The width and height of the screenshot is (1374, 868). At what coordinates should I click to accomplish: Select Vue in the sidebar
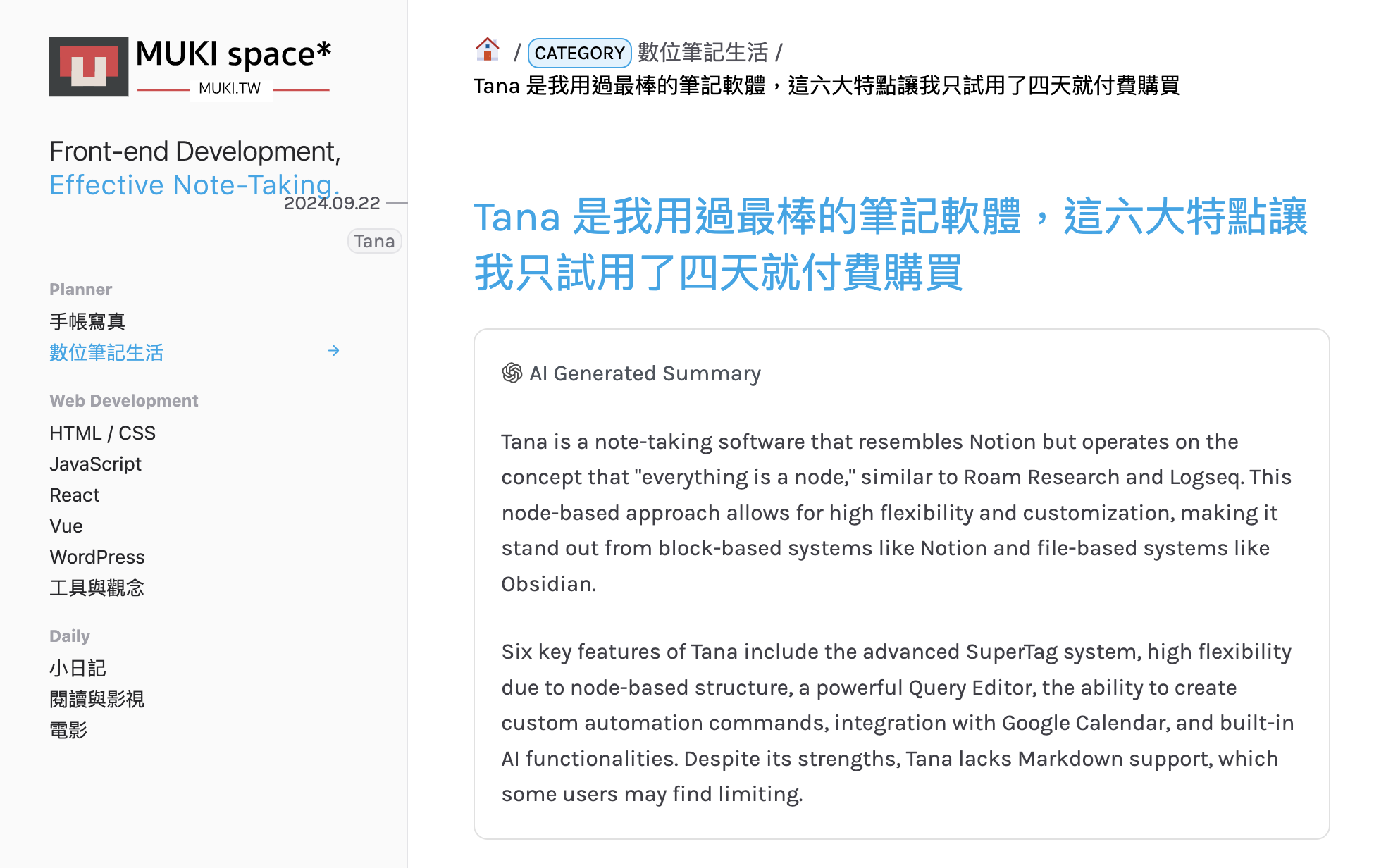click(66, 526)
